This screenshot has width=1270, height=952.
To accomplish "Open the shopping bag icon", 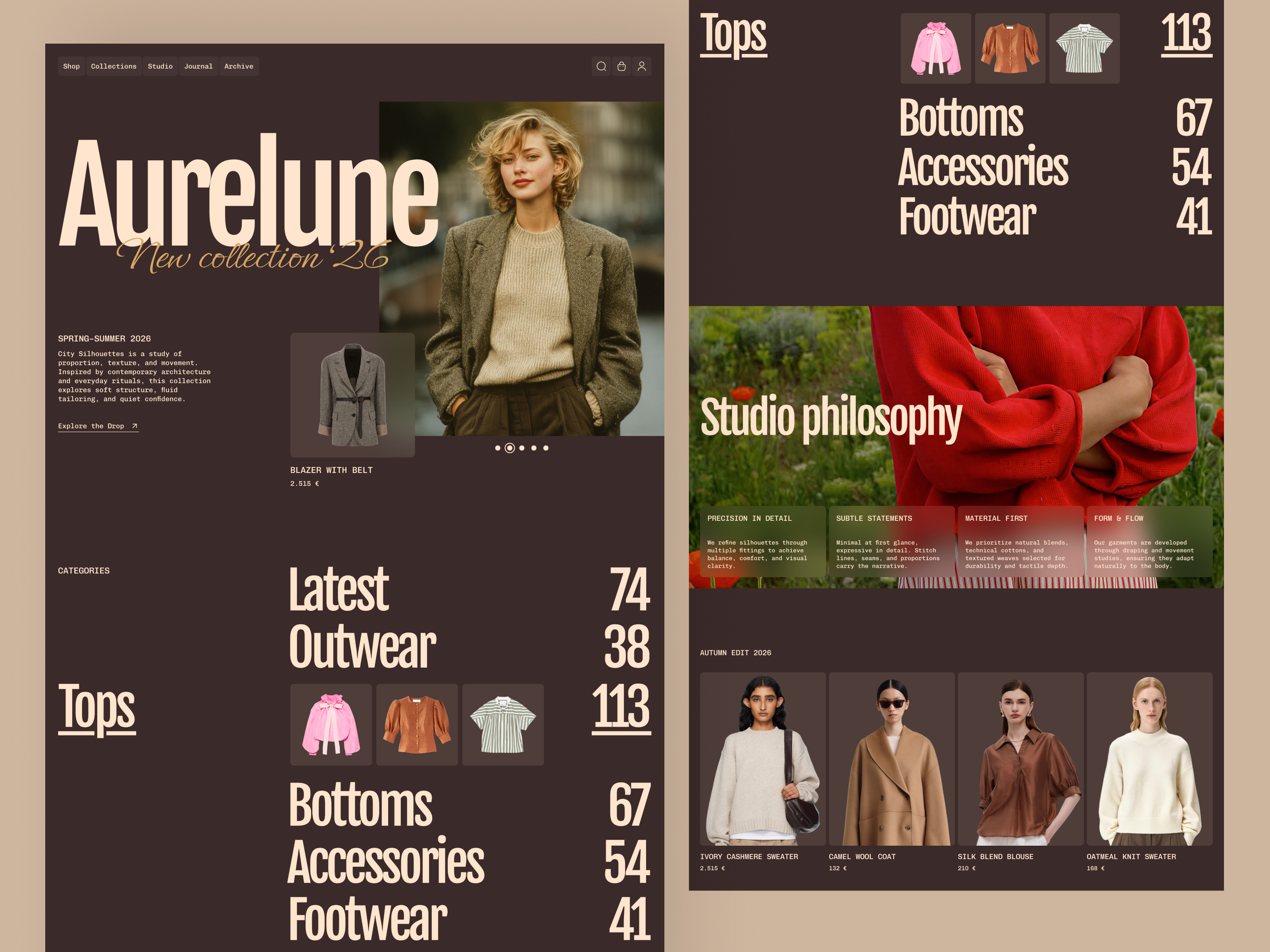I will pos(622,66).
